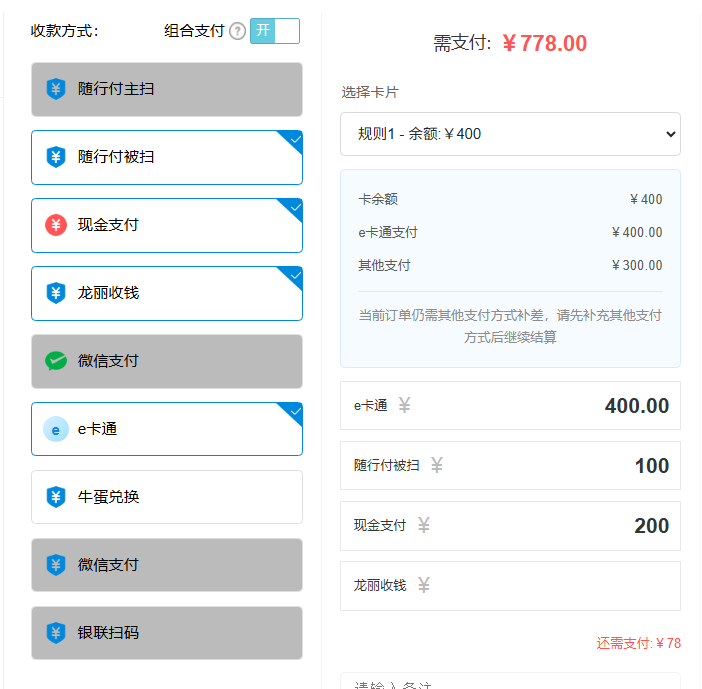Select the 牛蛋兑换 payment method
The width and height of the screenshot is (702, 689).
click(167, 497)
